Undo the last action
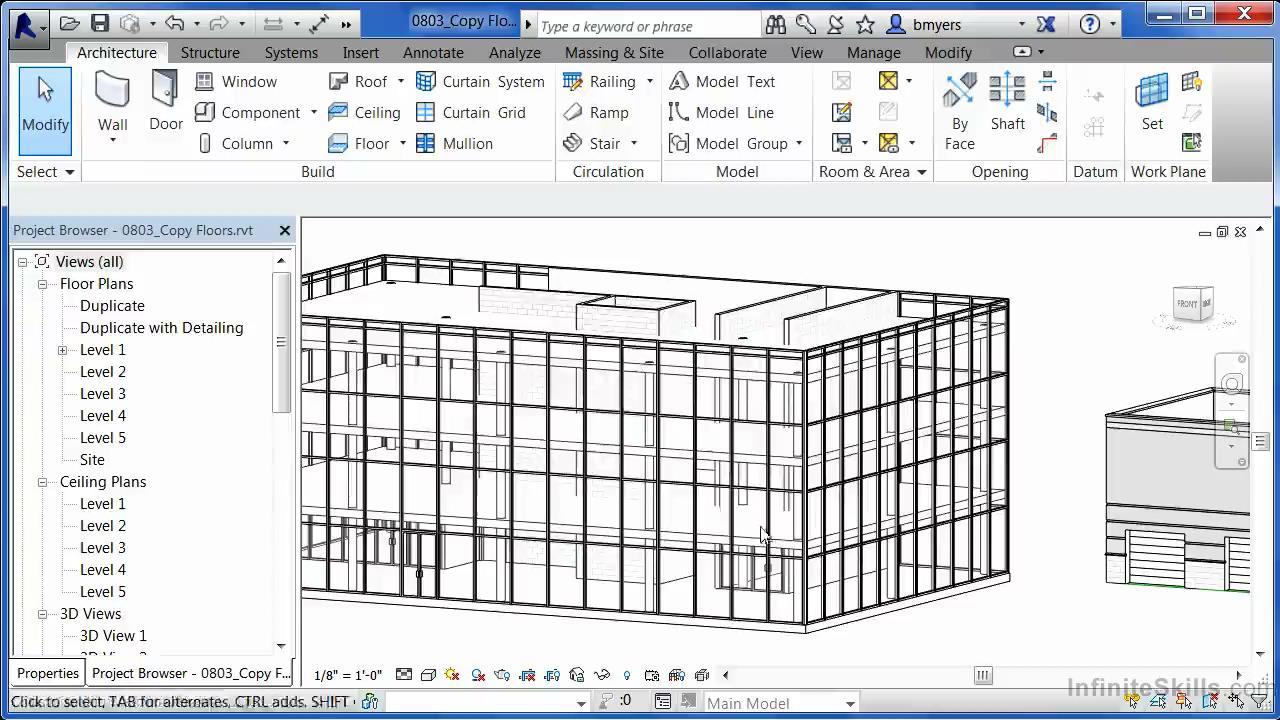 174,24
